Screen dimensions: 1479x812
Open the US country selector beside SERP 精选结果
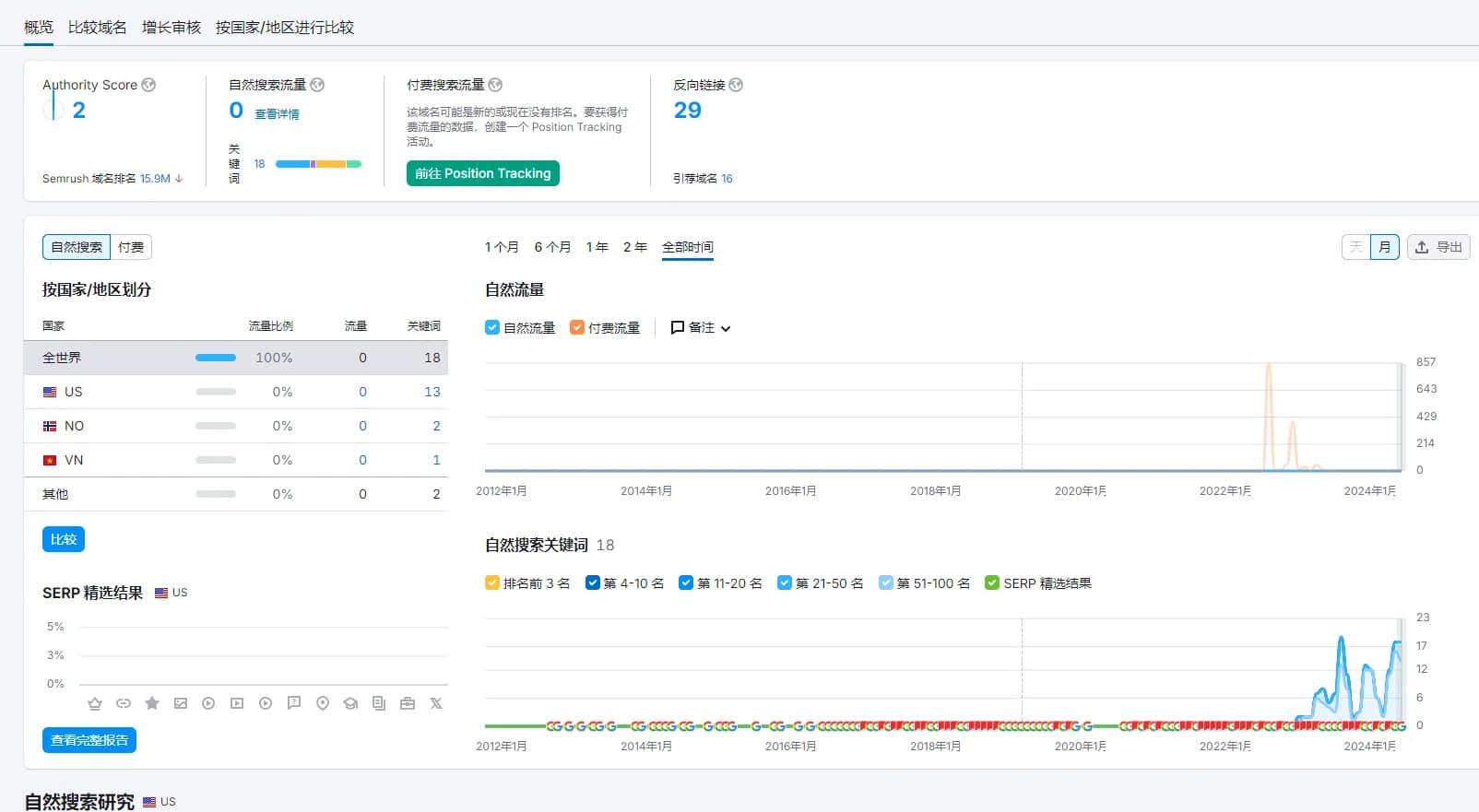pyautogui.click(x=171, y=593)
